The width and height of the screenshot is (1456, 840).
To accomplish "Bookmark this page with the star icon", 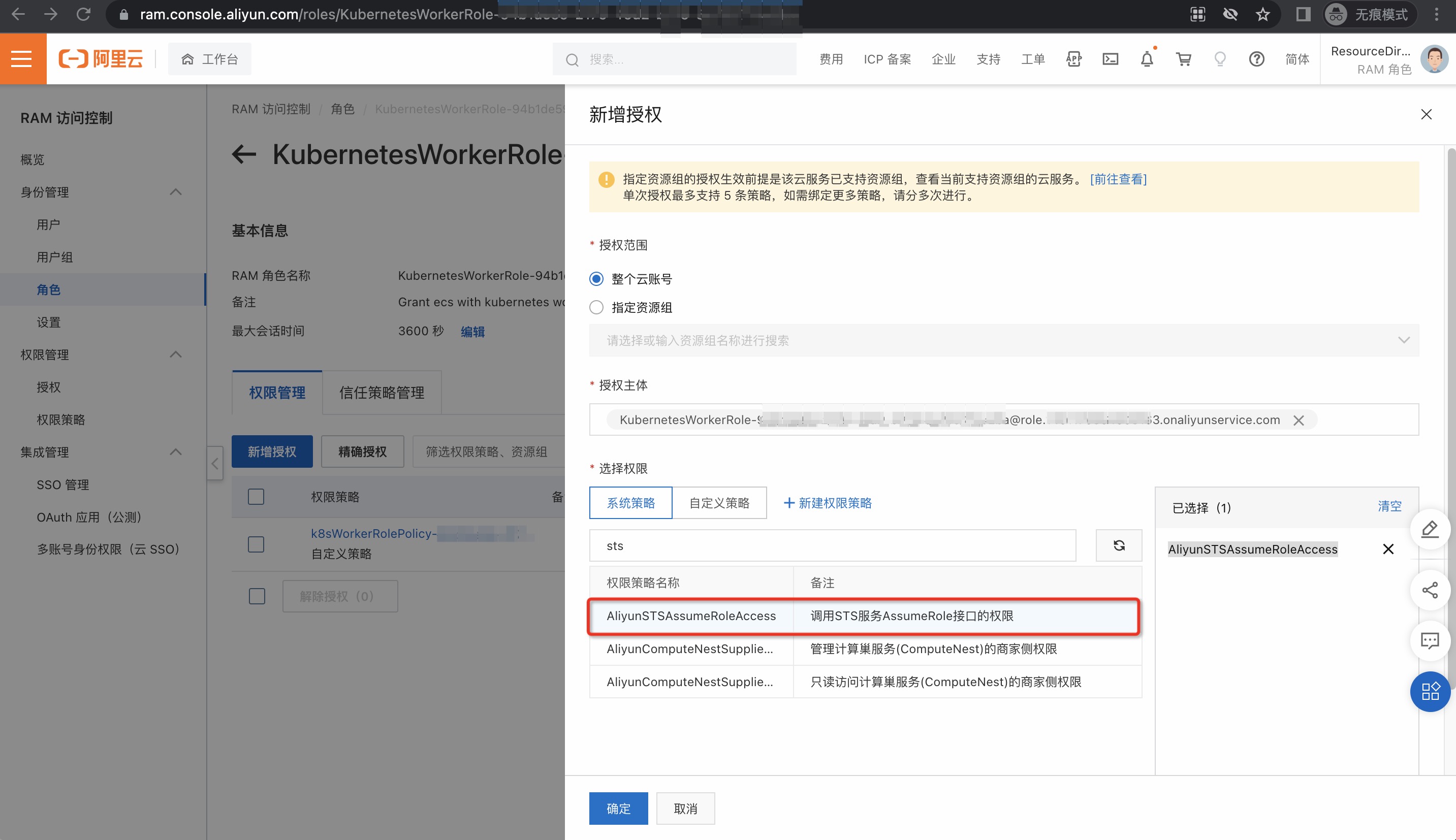I will [x=1262, y=14].
